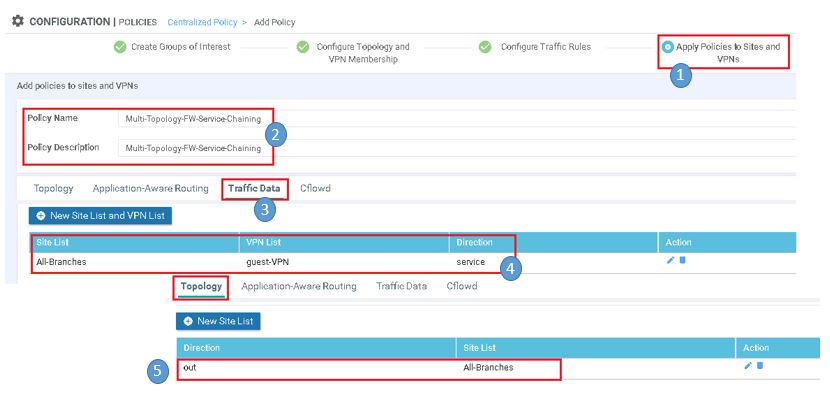Viewport: 830px width, 399px height.
Task: Click the Apply Policies step circle icon
Action: [x=668, y=47]
